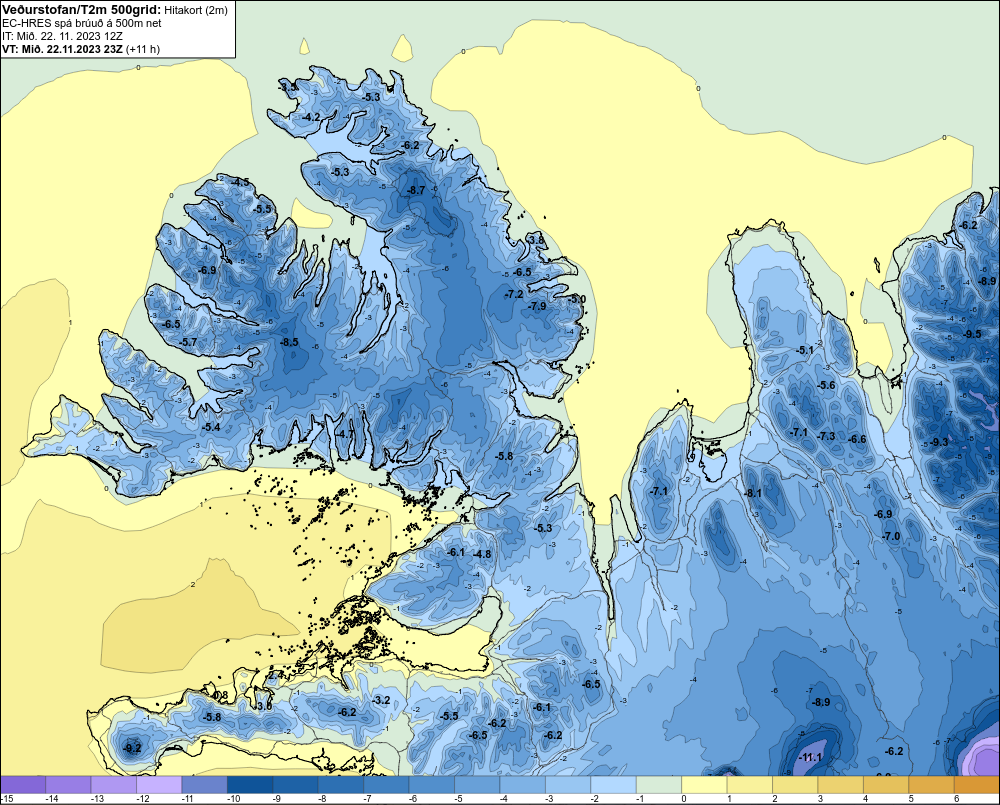
Task: Click the -4.2 temperature label
Action: click(x=311, y=117)
